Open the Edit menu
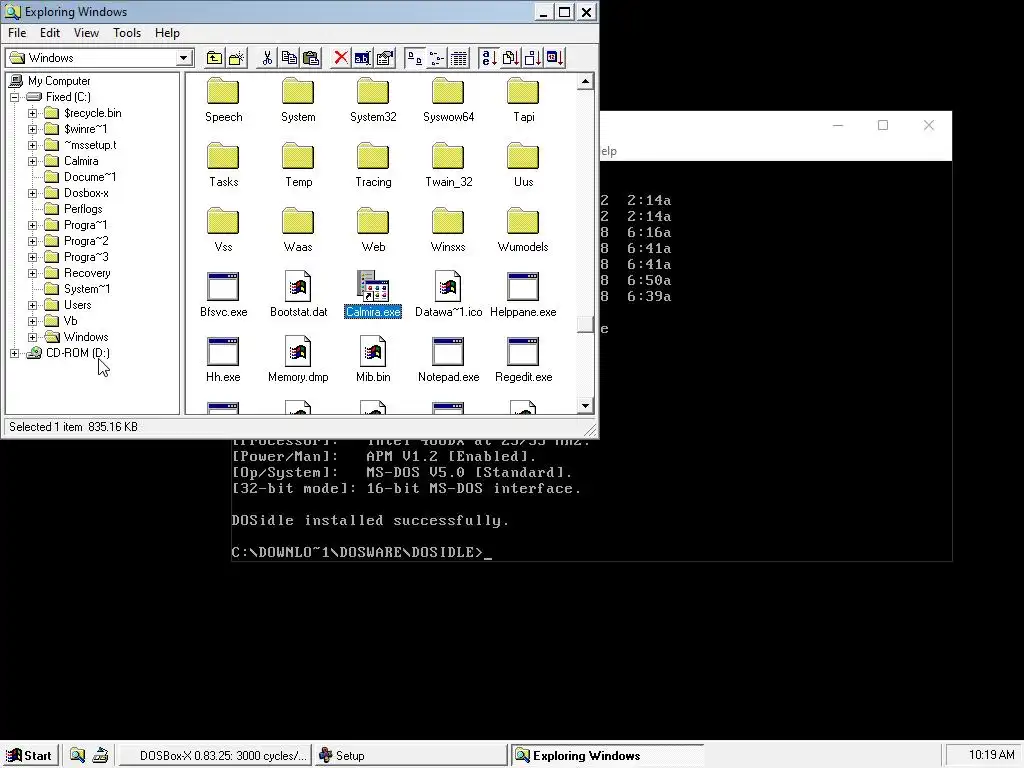 point(50,33)
